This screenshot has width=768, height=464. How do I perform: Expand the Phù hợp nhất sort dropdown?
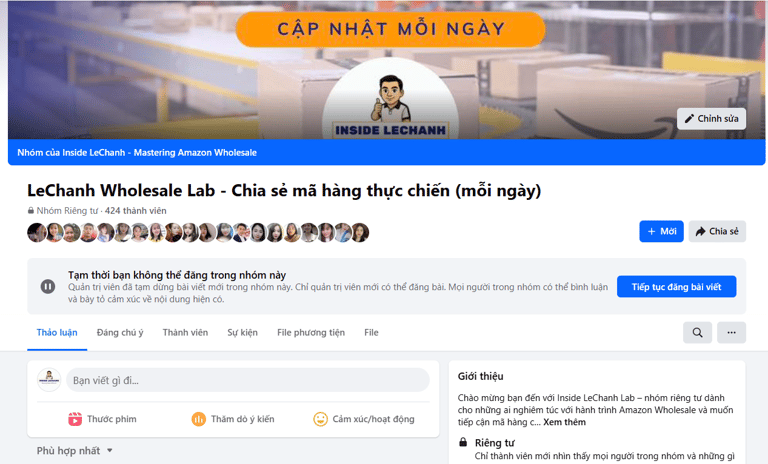[74, 450]
